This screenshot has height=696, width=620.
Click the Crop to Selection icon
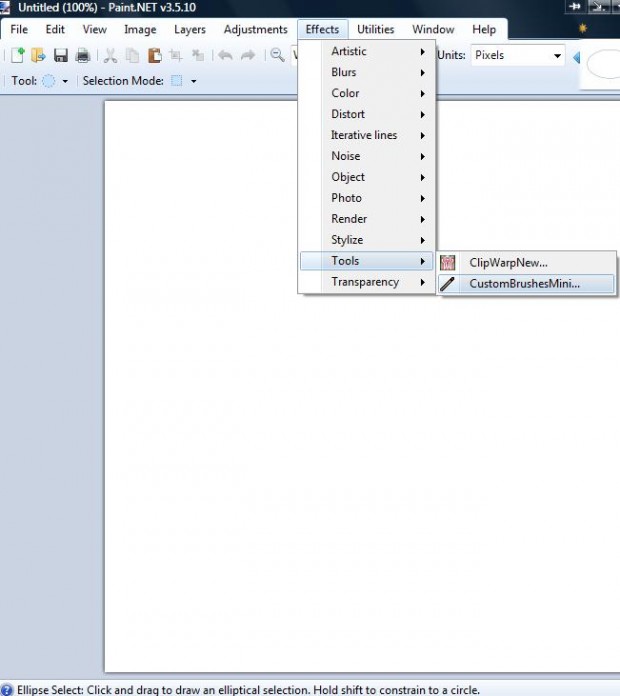[176, 55]
